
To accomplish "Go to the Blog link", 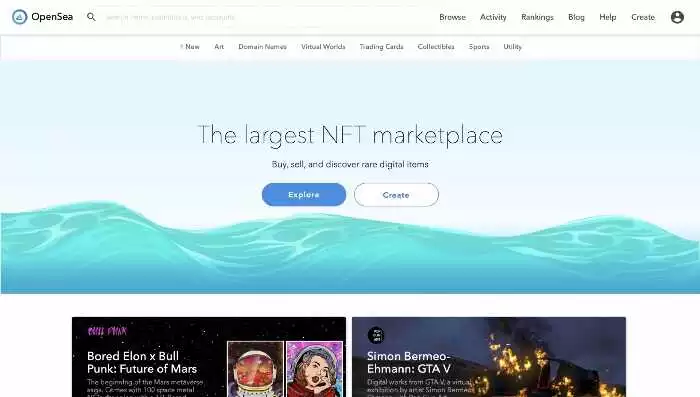I will (x=576, y=17).
